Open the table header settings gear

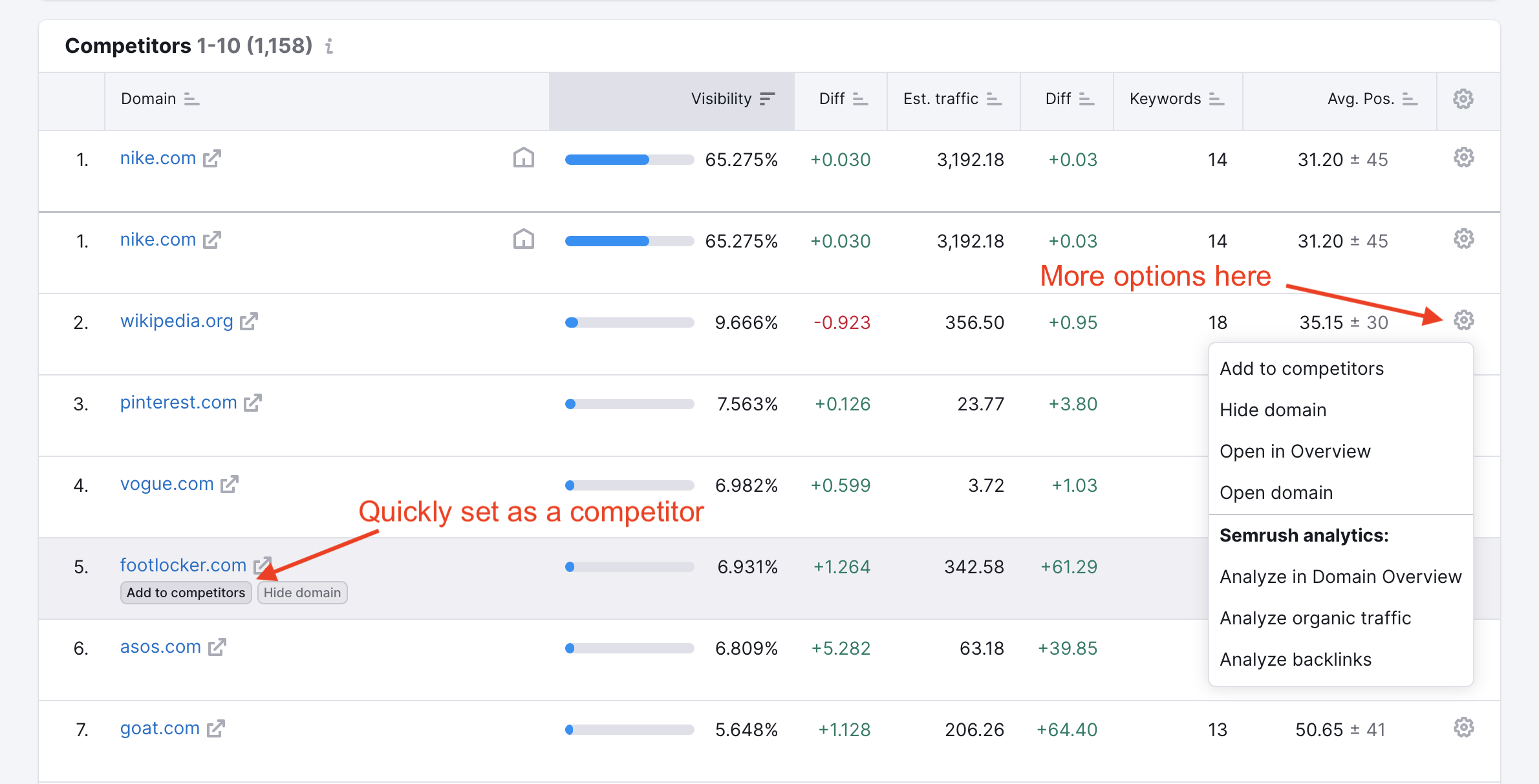point(1463,99)
